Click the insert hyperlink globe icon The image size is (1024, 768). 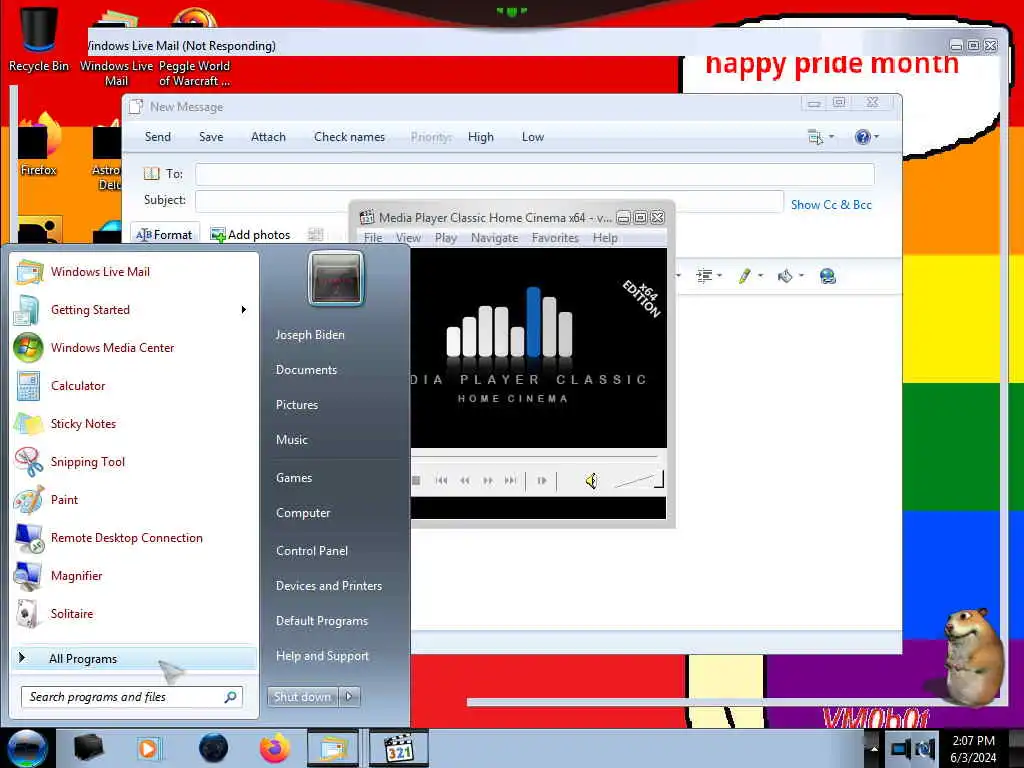(827, 276)
